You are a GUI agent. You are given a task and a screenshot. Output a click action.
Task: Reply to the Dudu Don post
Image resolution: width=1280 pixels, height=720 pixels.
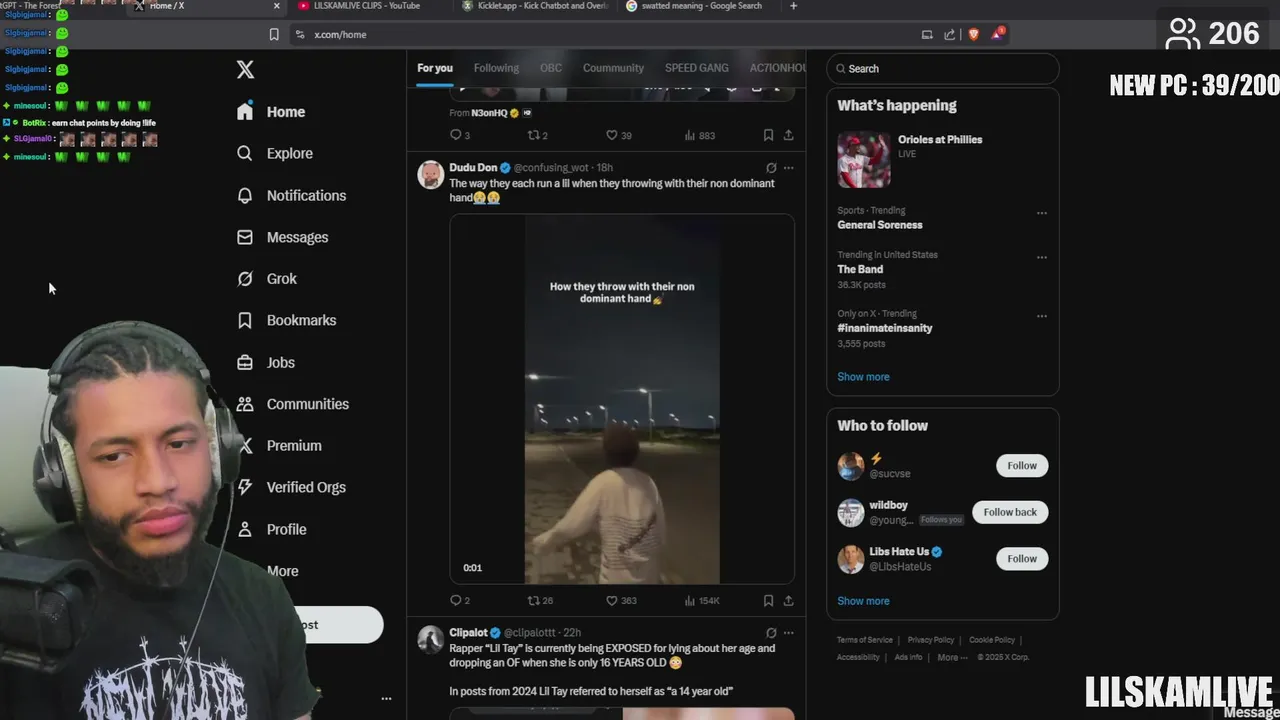tap(460, 600)
